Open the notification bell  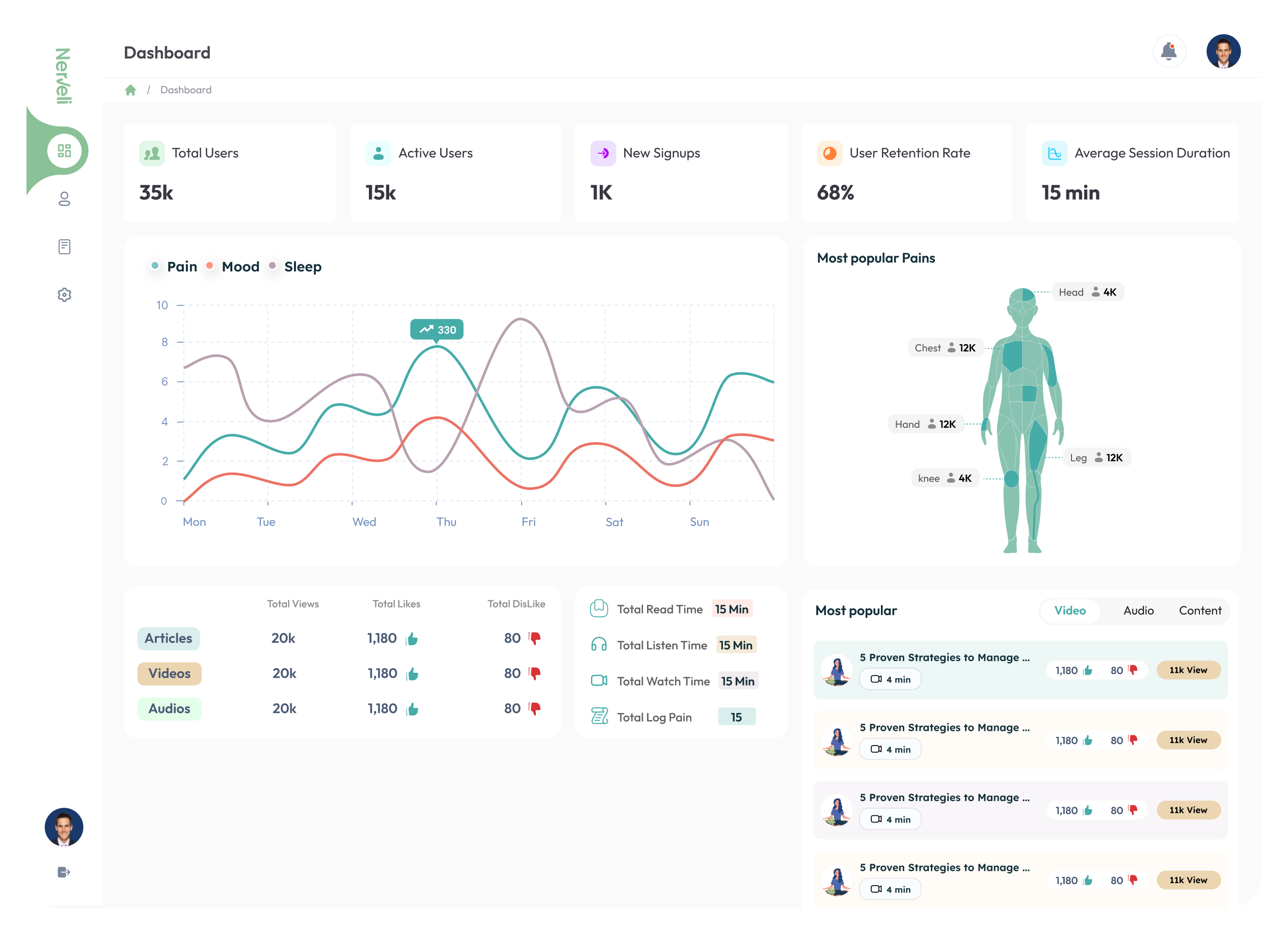[x=1168, y=51]
